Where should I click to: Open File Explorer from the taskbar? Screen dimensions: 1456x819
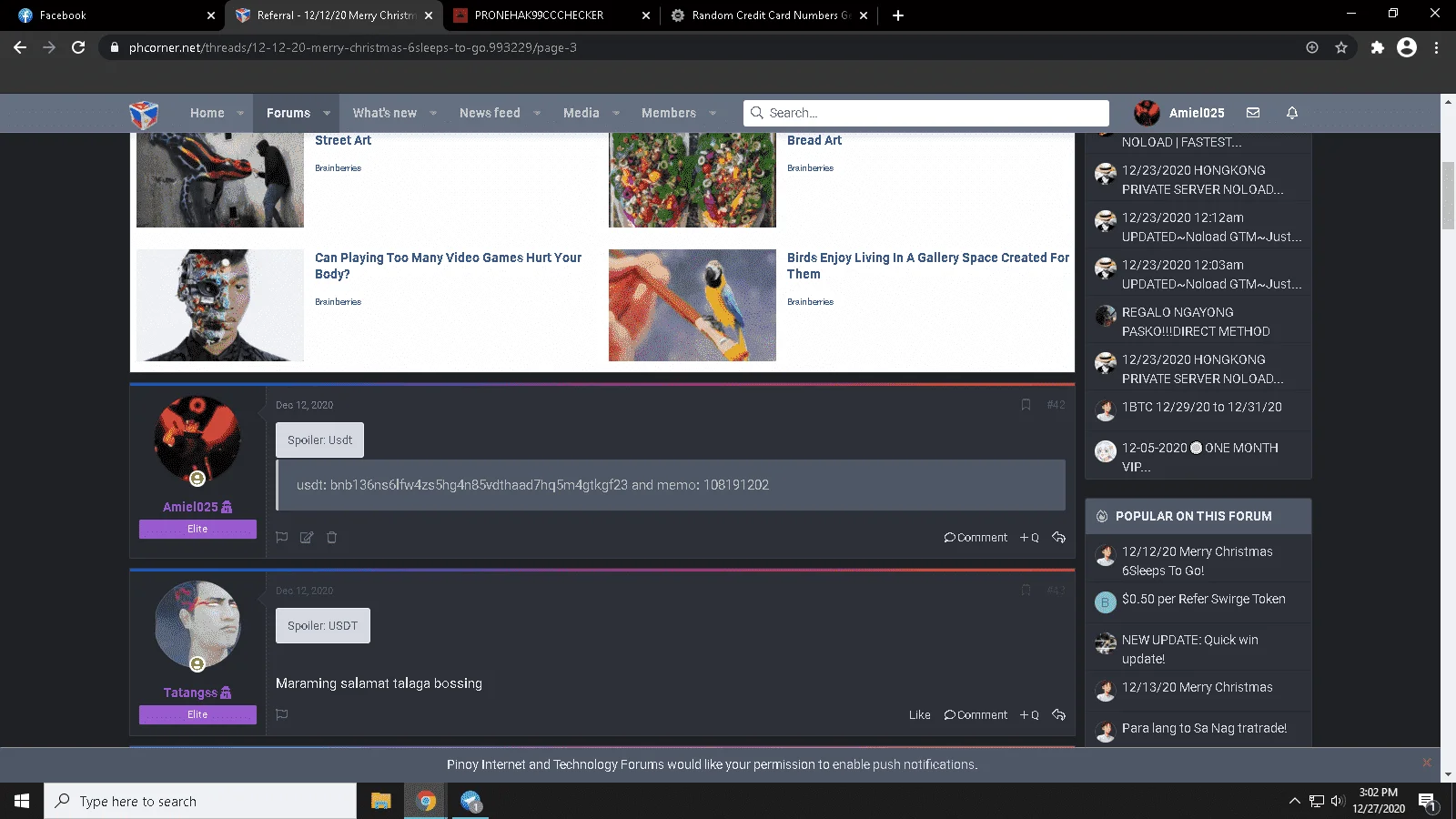tap(381, 801)
